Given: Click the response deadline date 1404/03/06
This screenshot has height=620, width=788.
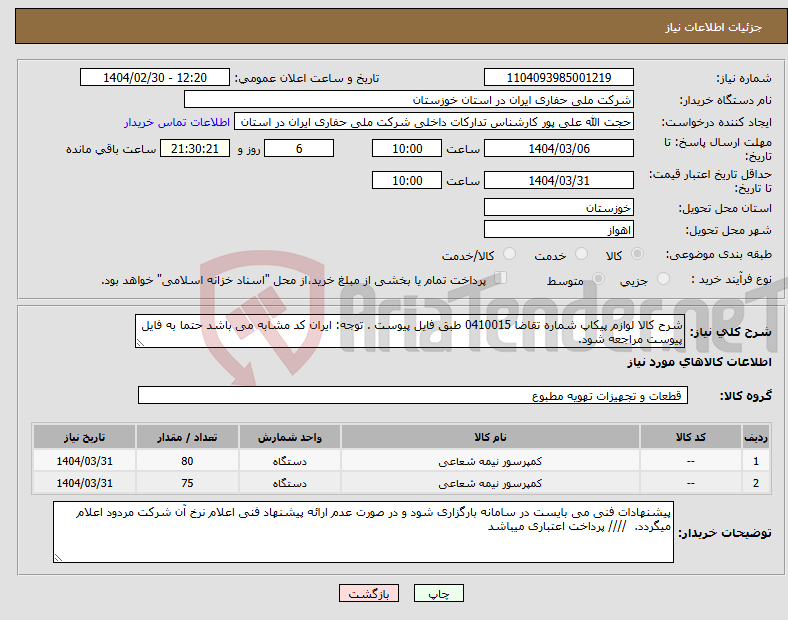Looking at the screenshot, I should [558, 149].
